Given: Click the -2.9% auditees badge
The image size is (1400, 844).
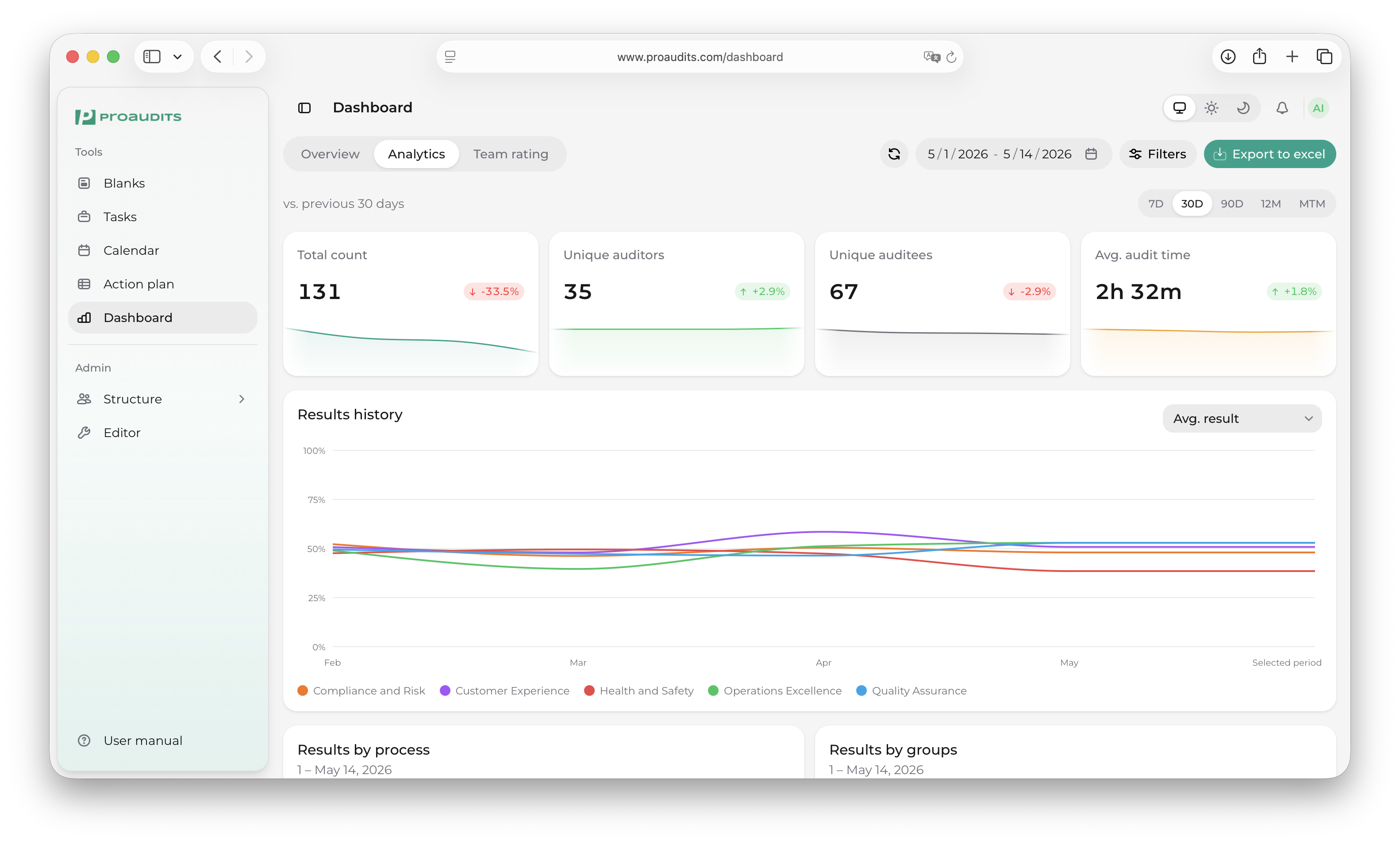Looking at the screenshot, I should pyautogui.click(x=1029, y=292).
